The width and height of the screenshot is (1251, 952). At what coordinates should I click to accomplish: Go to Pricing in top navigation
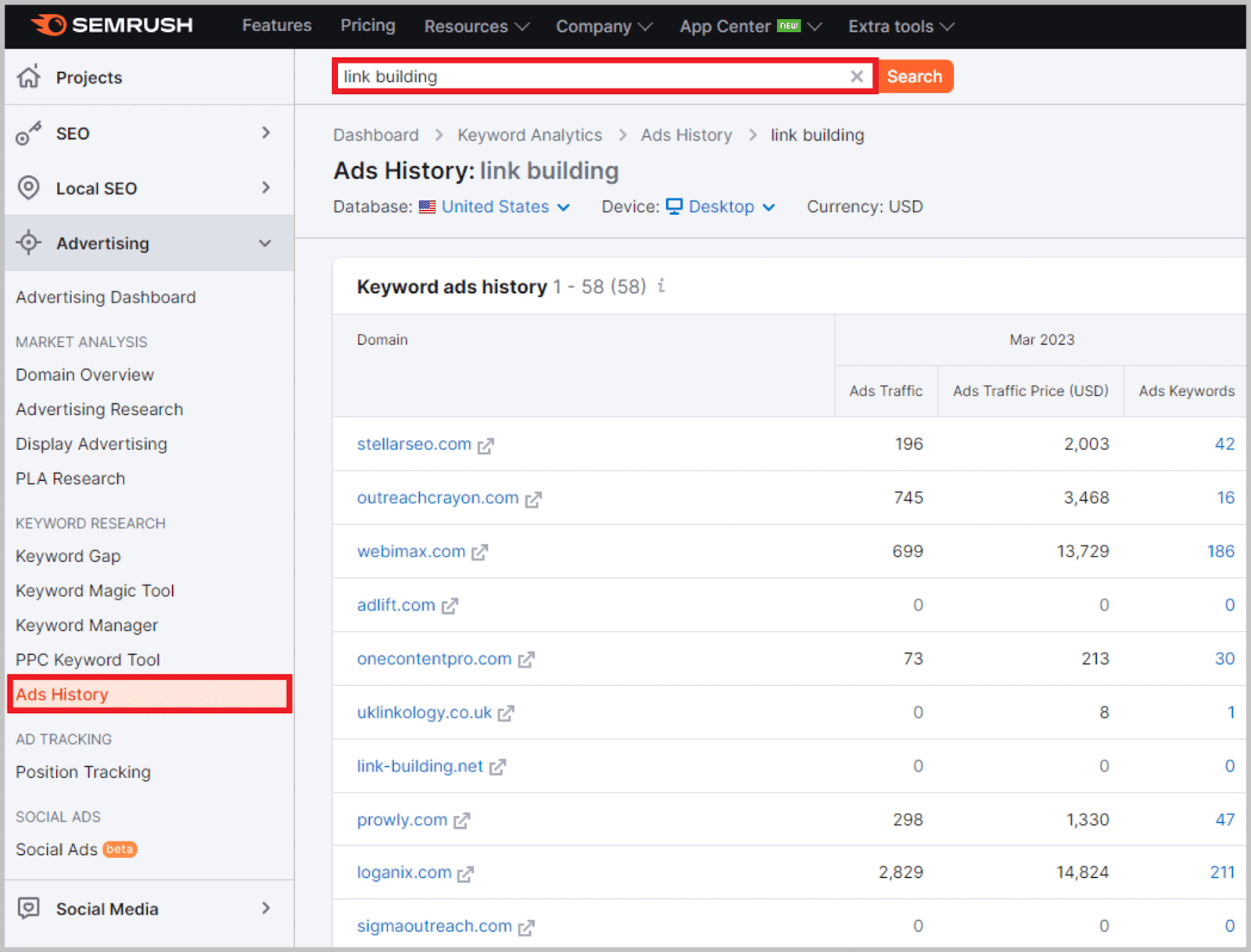pyautogui.click(x=367, y=25)
